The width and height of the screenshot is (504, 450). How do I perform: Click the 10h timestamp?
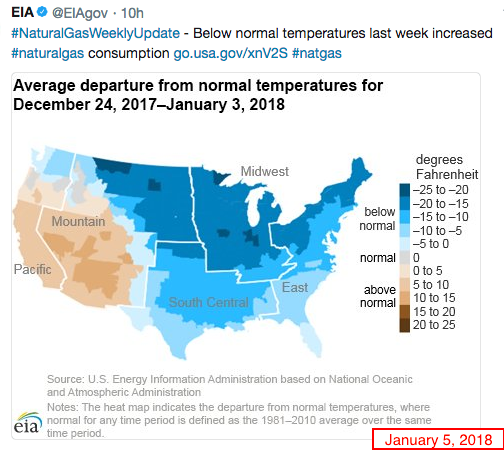point(132,13)
